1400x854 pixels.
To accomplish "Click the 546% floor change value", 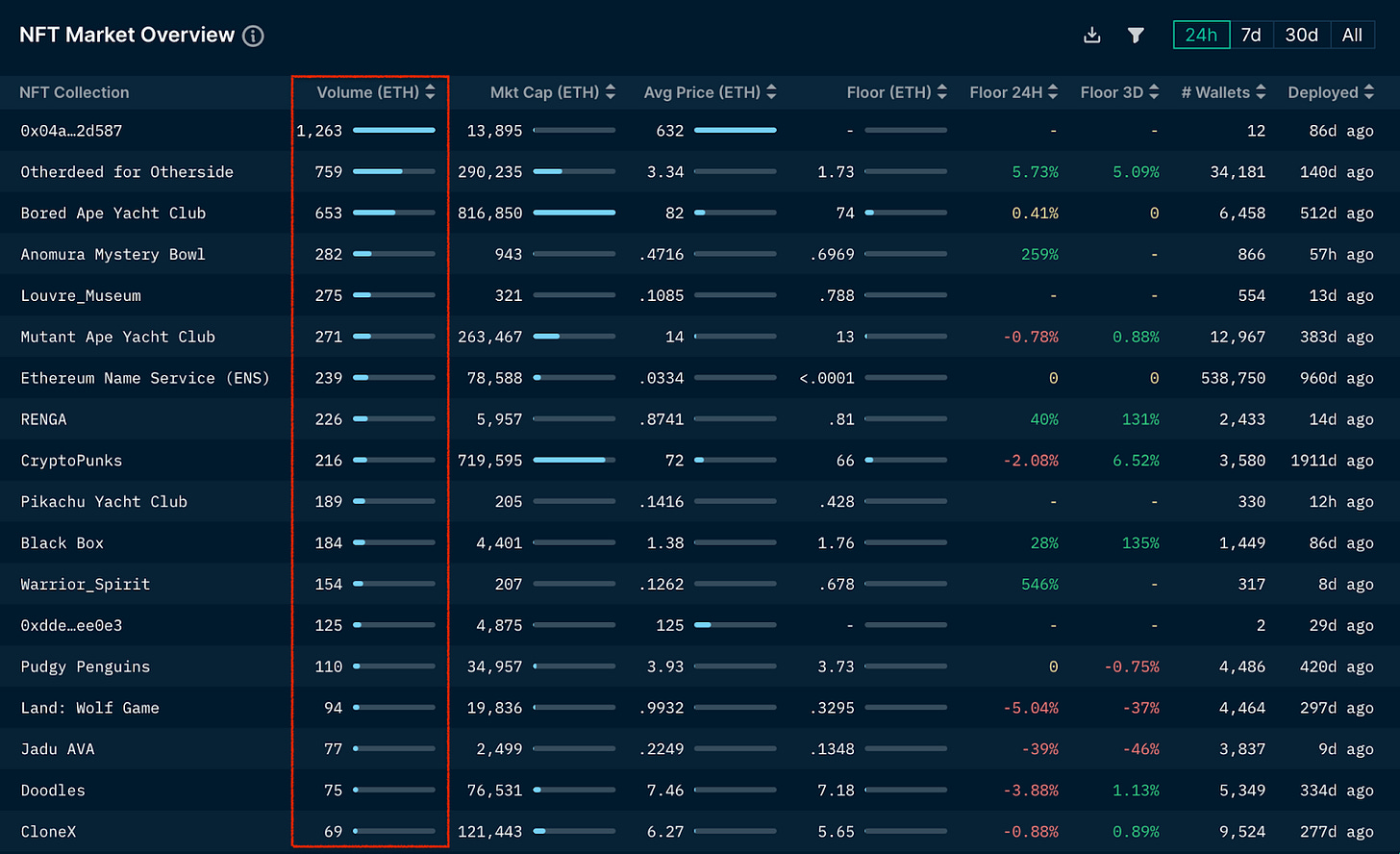I will (1039, 585).
